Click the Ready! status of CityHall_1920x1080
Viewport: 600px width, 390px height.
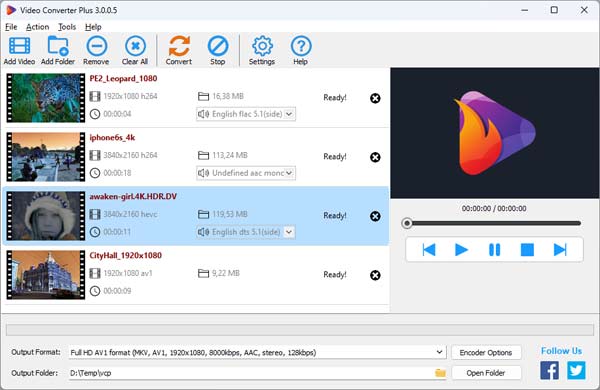[x=335, y=274]
